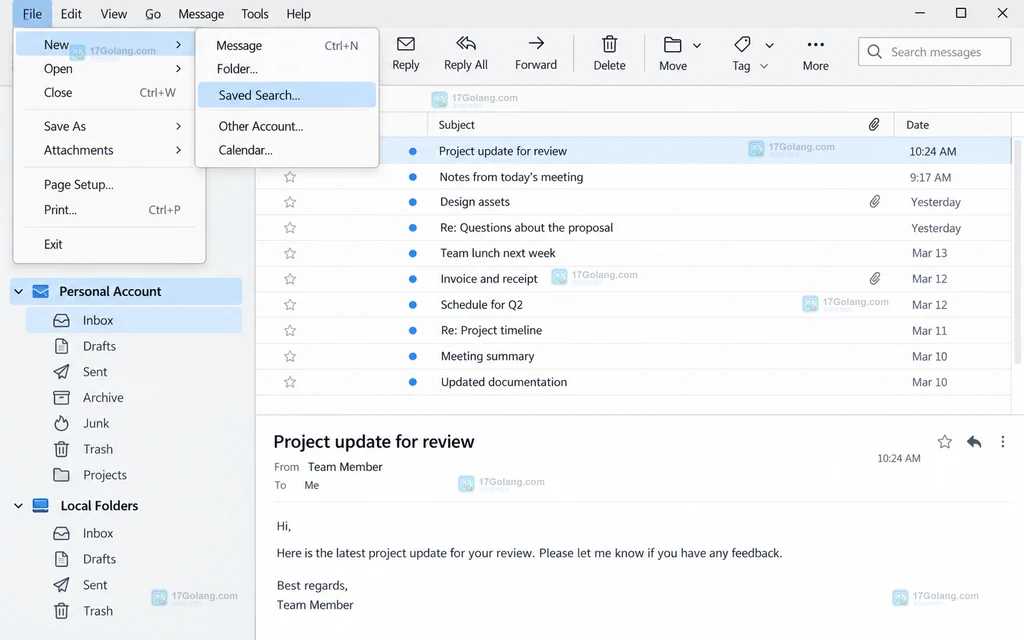1024x640 pixels.
Task: Toggle read status of Meeting summary
Action: coord(413,357)
